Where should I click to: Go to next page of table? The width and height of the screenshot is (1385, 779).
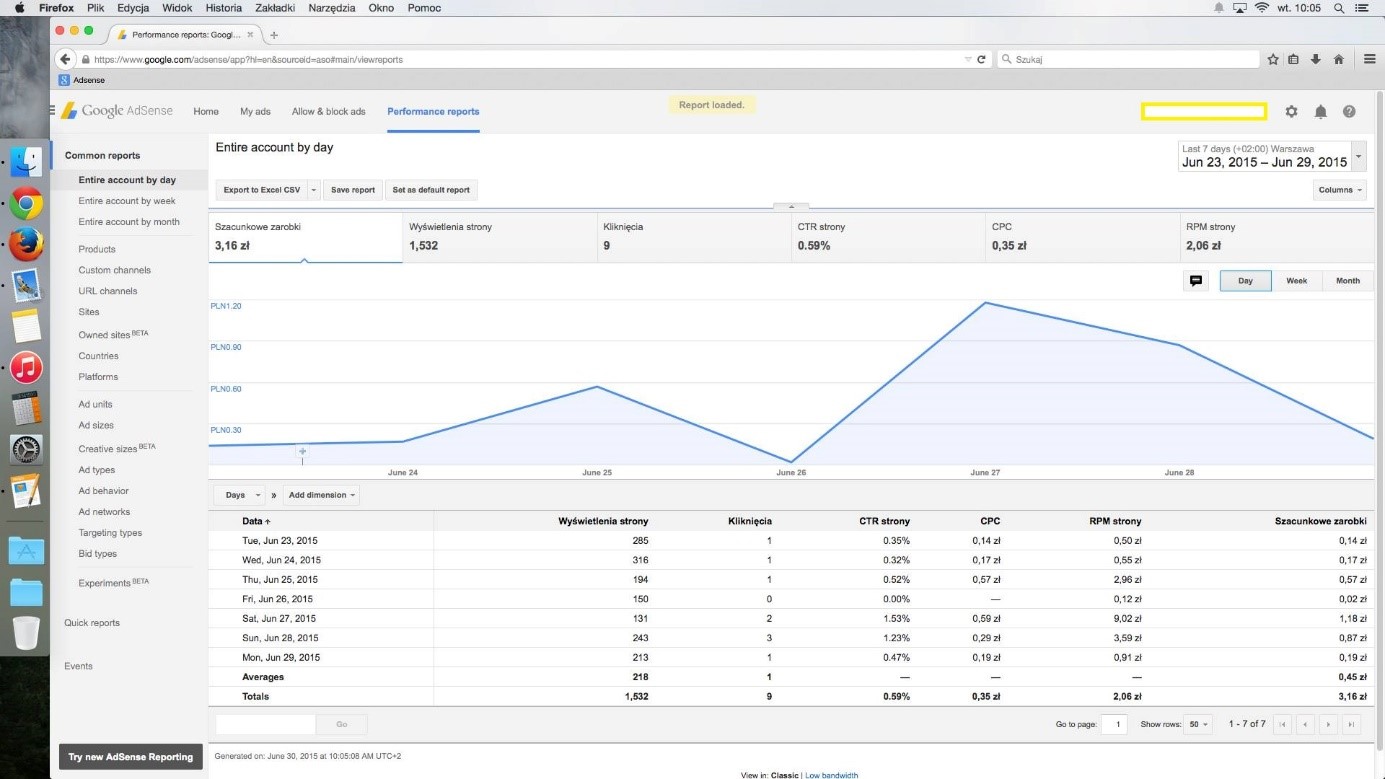click(x=1328, y=724)
